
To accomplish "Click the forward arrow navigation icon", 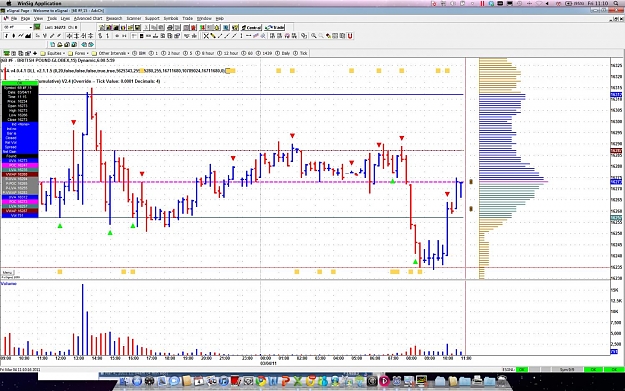I will tap(90, 45).
